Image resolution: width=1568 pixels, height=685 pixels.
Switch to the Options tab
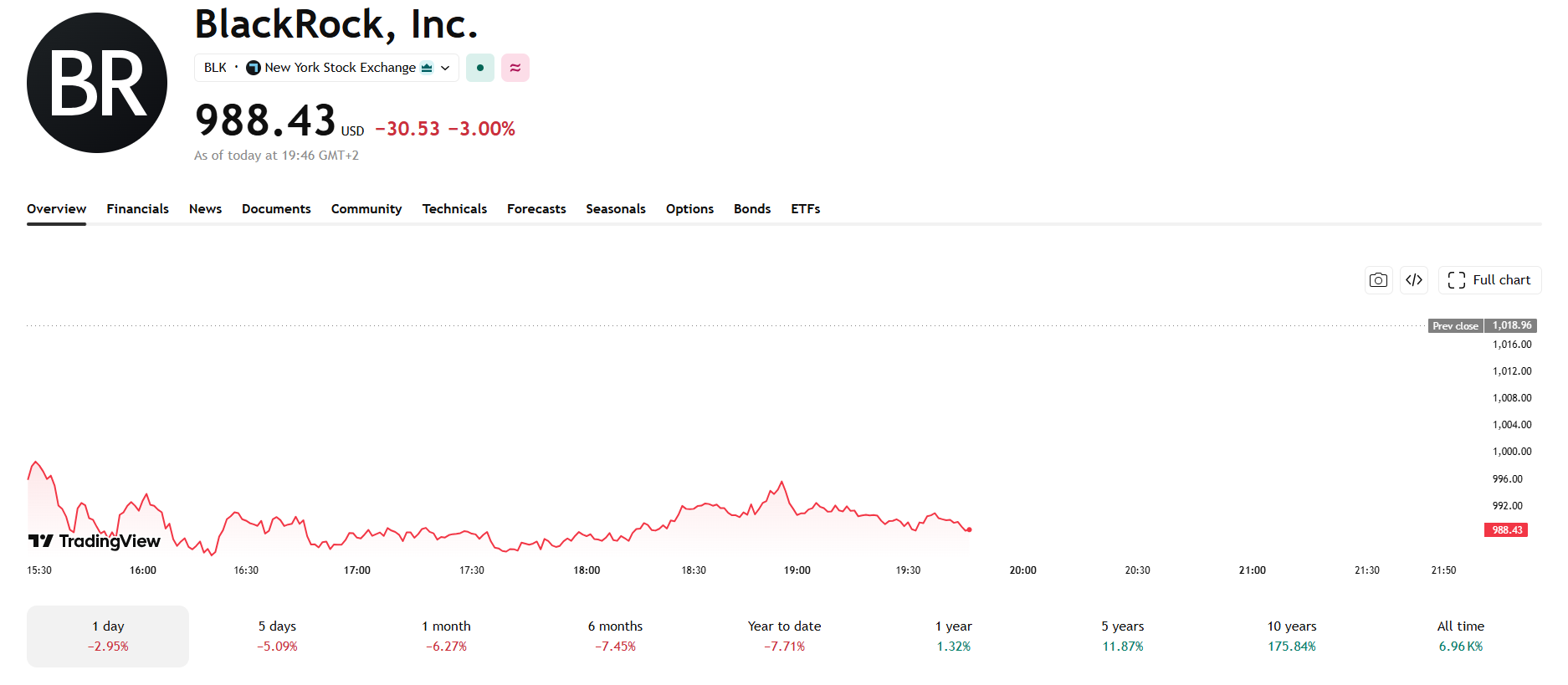click(x=689, y=209)
